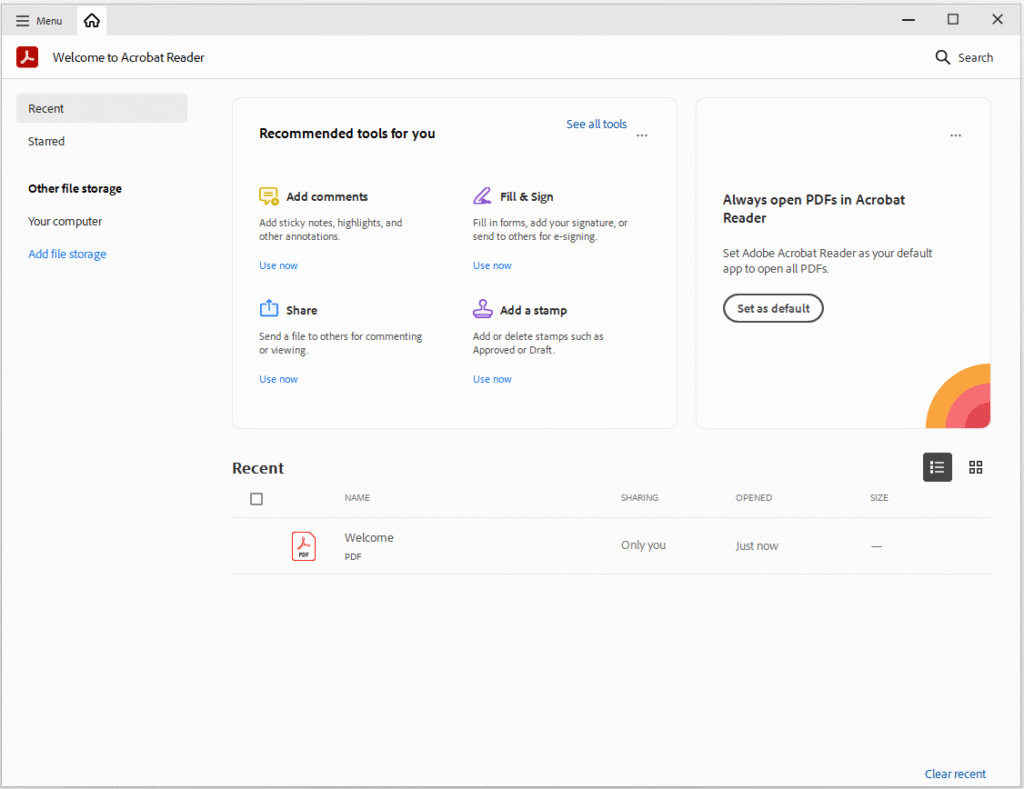The image size is (1024, 789).
Task: Select Starred in the left sidebar
Action: pos(47,142)
